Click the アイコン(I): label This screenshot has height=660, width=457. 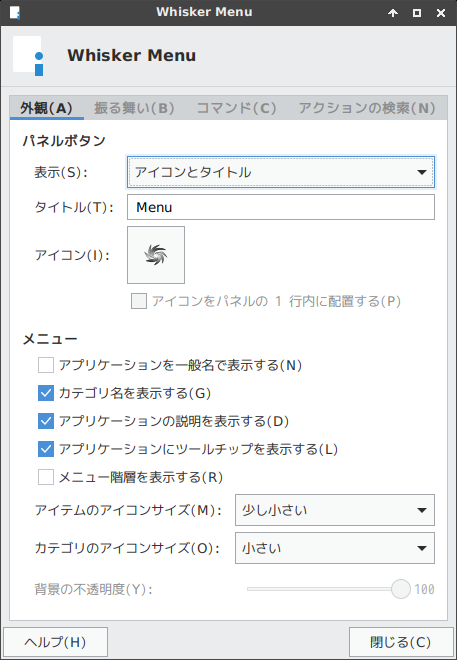pos(72,255)
